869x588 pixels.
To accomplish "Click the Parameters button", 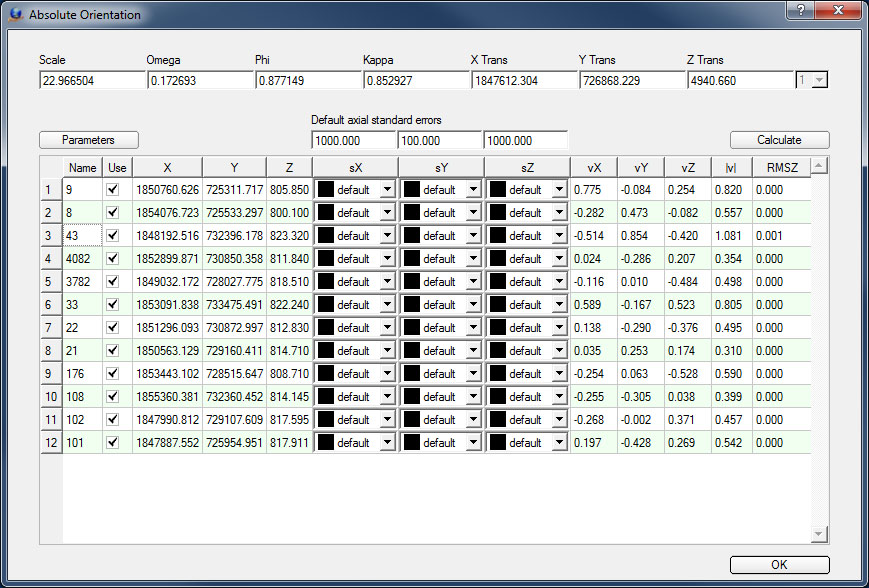I will pyautogui.click(x=89, y=140).
